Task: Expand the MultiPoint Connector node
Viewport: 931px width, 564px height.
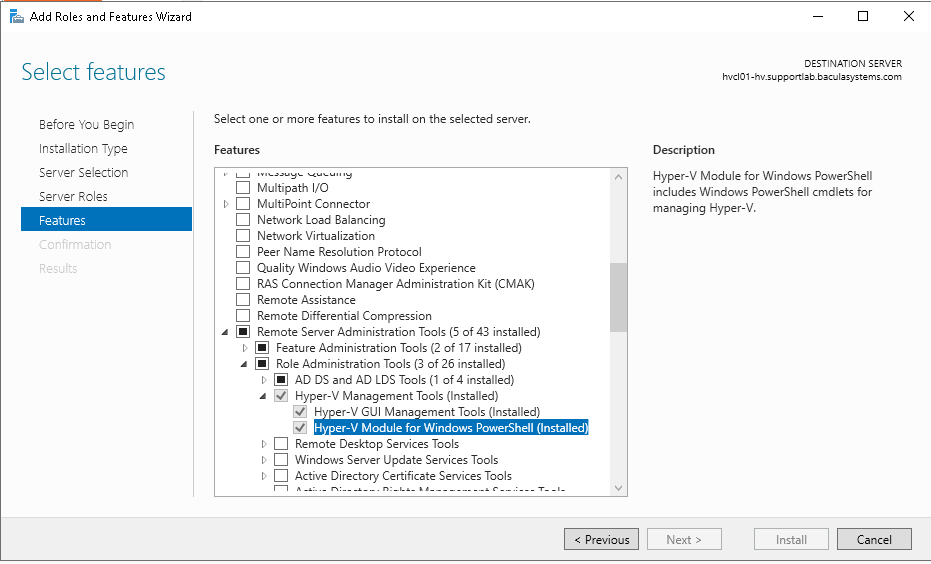Action: pyautogui.click(x=226, y=204)
